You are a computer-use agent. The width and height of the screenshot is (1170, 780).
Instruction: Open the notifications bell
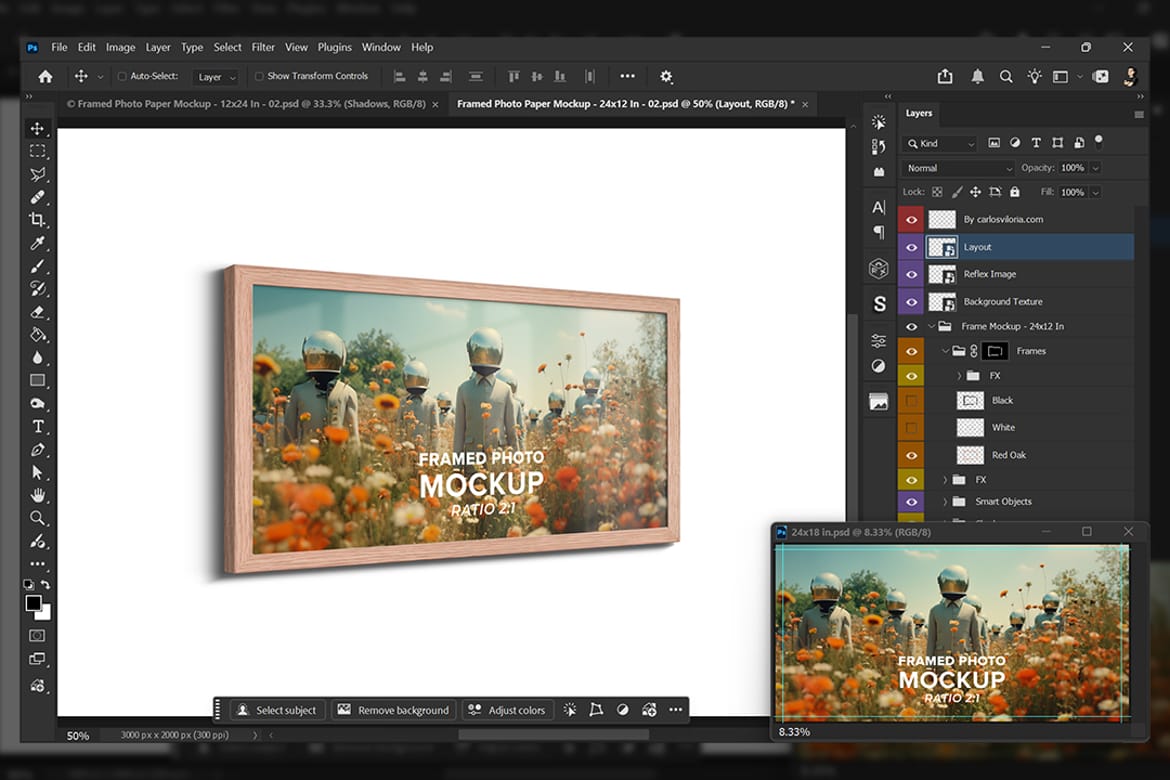click(x=977, y=76)
